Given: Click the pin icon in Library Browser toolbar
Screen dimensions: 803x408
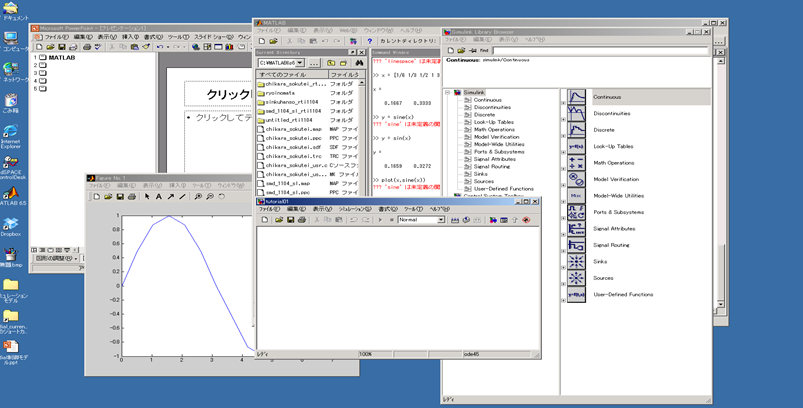Looking at the screenshot, I should click(x=473, y=51).
